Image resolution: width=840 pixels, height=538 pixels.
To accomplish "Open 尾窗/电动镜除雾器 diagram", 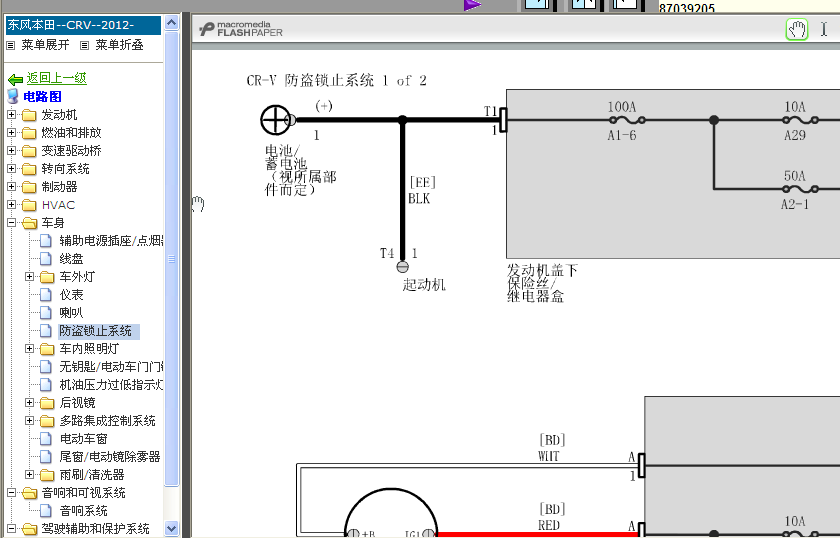I will [110, 457].
